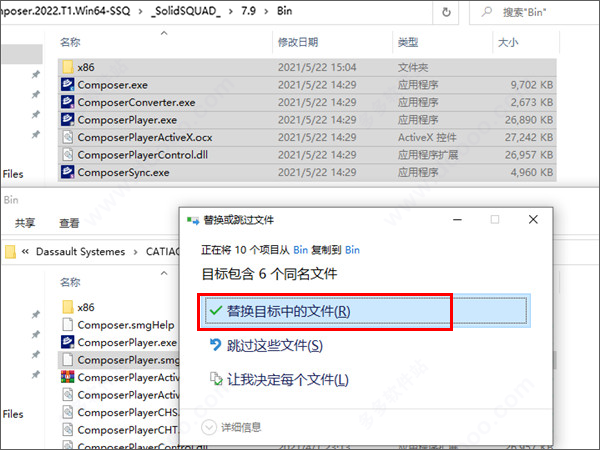The image size is (600, 450).
Task: Click the ComposerPlayerActiveX.ocx file icon
Action: pyautogui.click(x=68, y=137)
